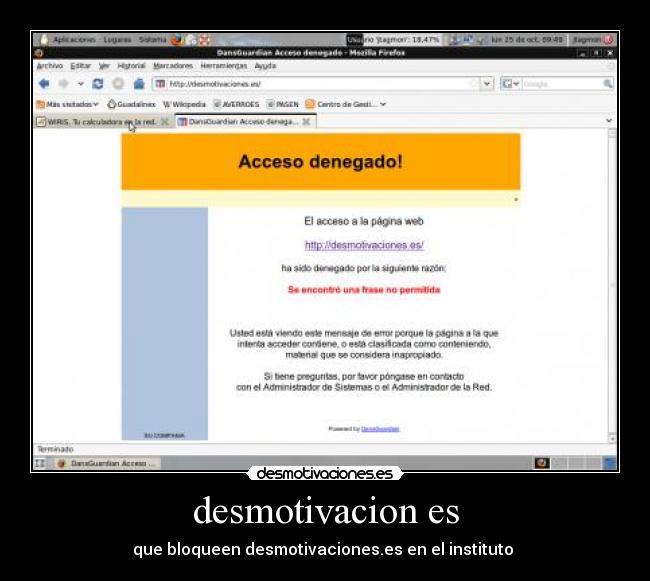Open the search engine selector dropdown

[x=510, y=84]
